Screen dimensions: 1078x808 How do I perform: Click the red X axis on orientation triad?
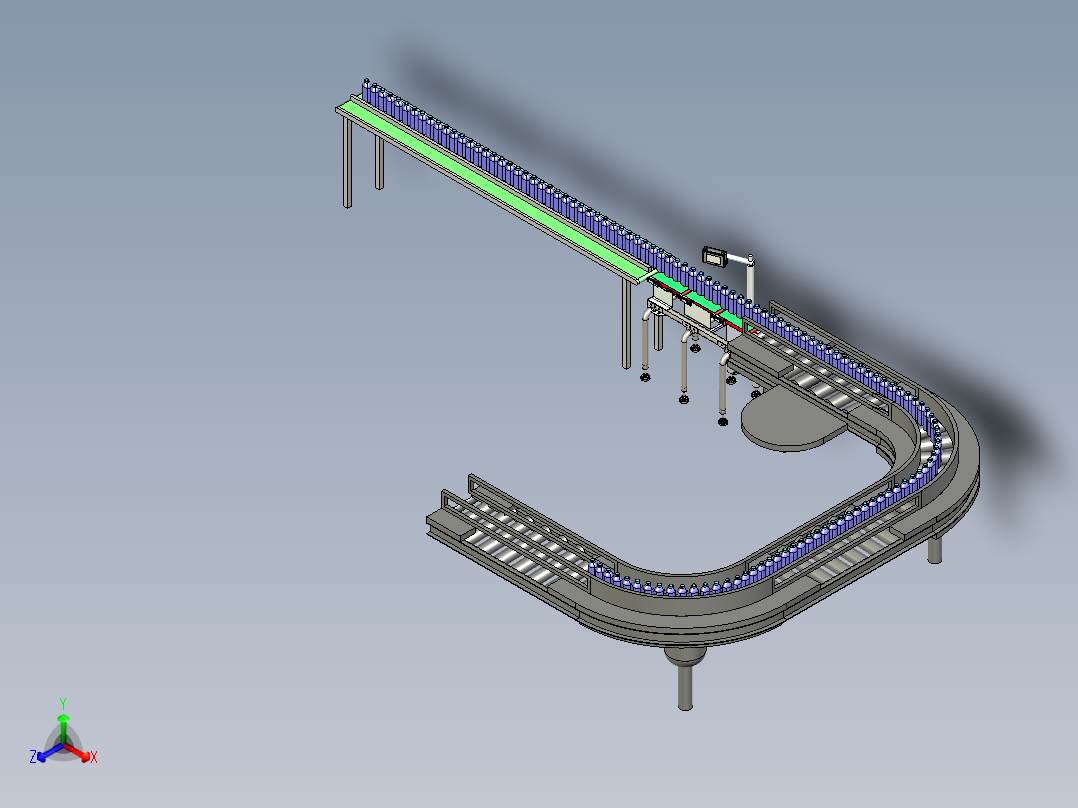[x=77, y=752]
